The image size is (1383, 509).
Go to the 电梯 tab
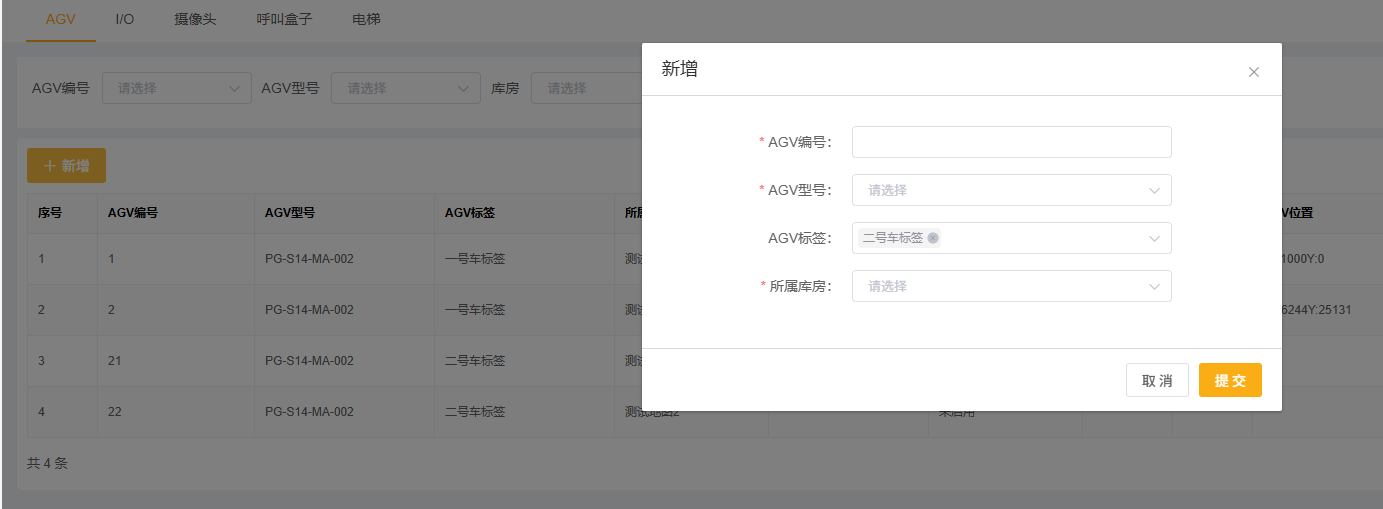click(366, 19)
